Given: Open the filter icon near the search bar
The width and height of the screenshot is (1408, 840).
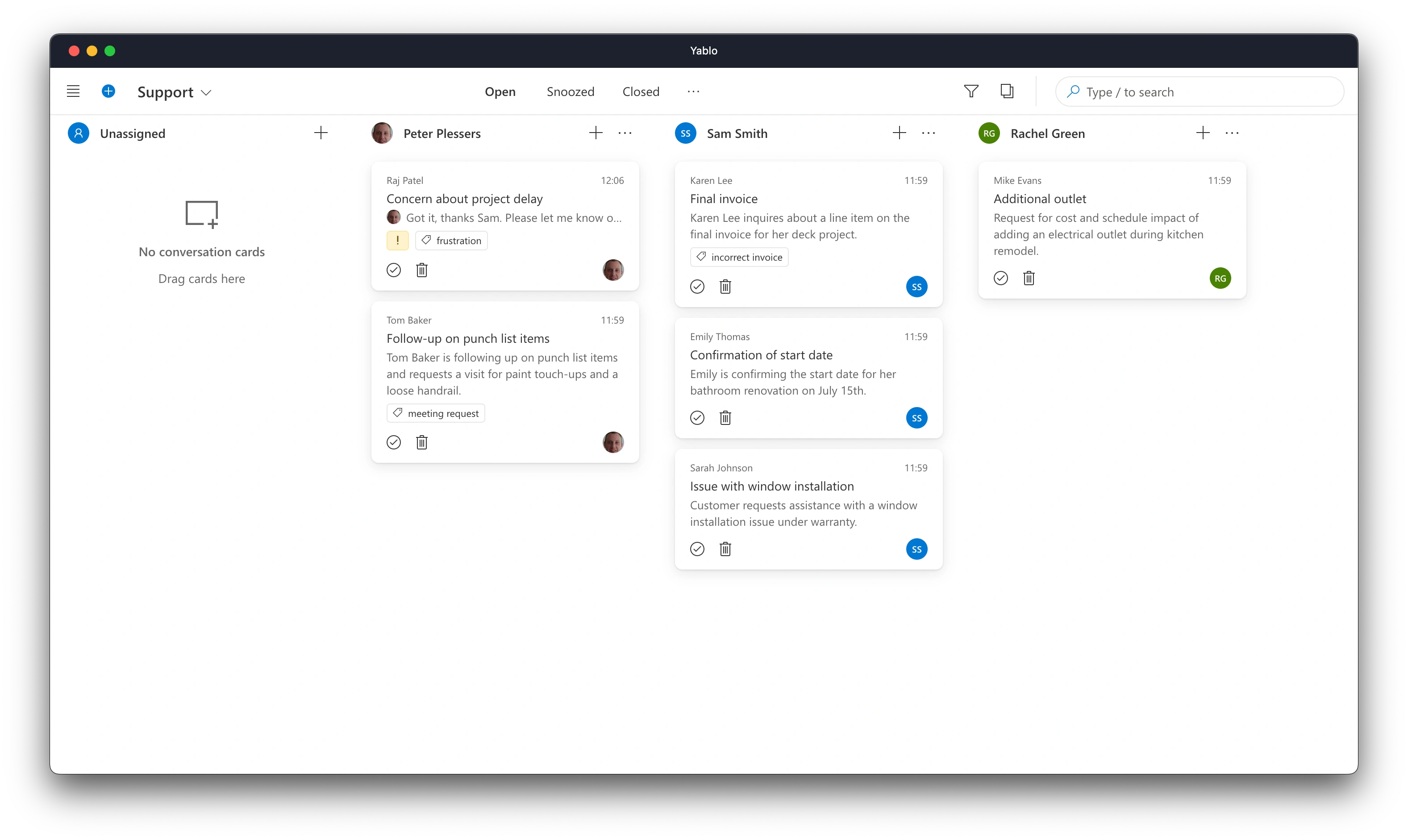Looking at the screenshot, I should tap(971, 91).
